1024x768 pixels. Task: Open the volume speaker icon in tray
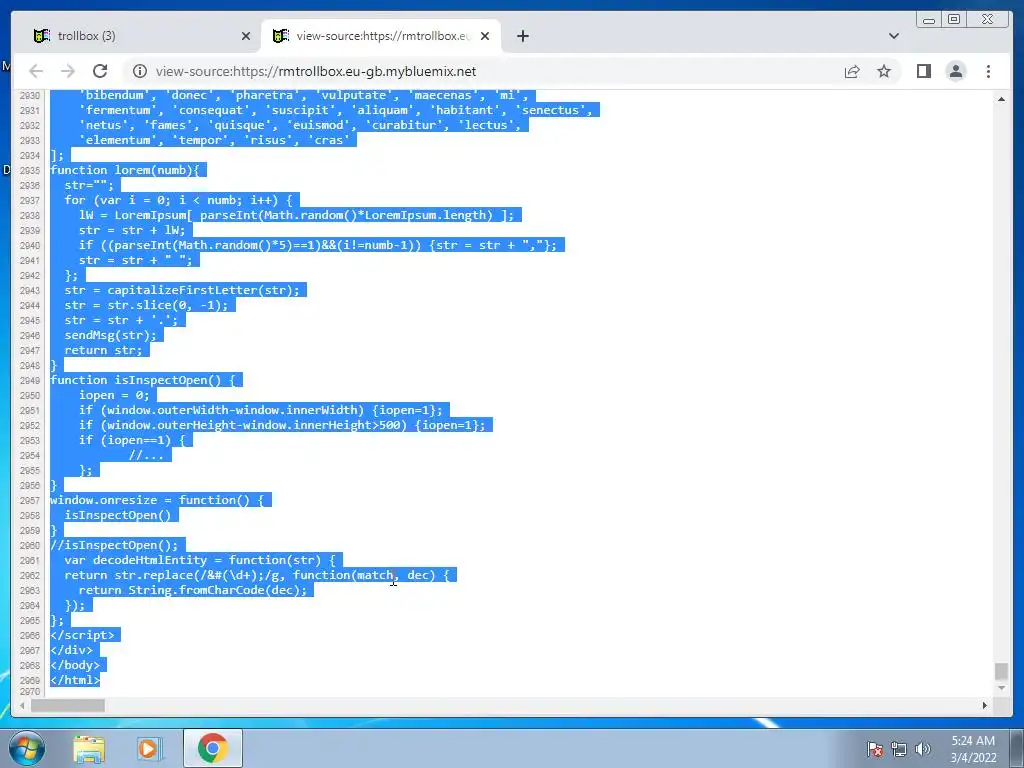(x=922, y=749)
